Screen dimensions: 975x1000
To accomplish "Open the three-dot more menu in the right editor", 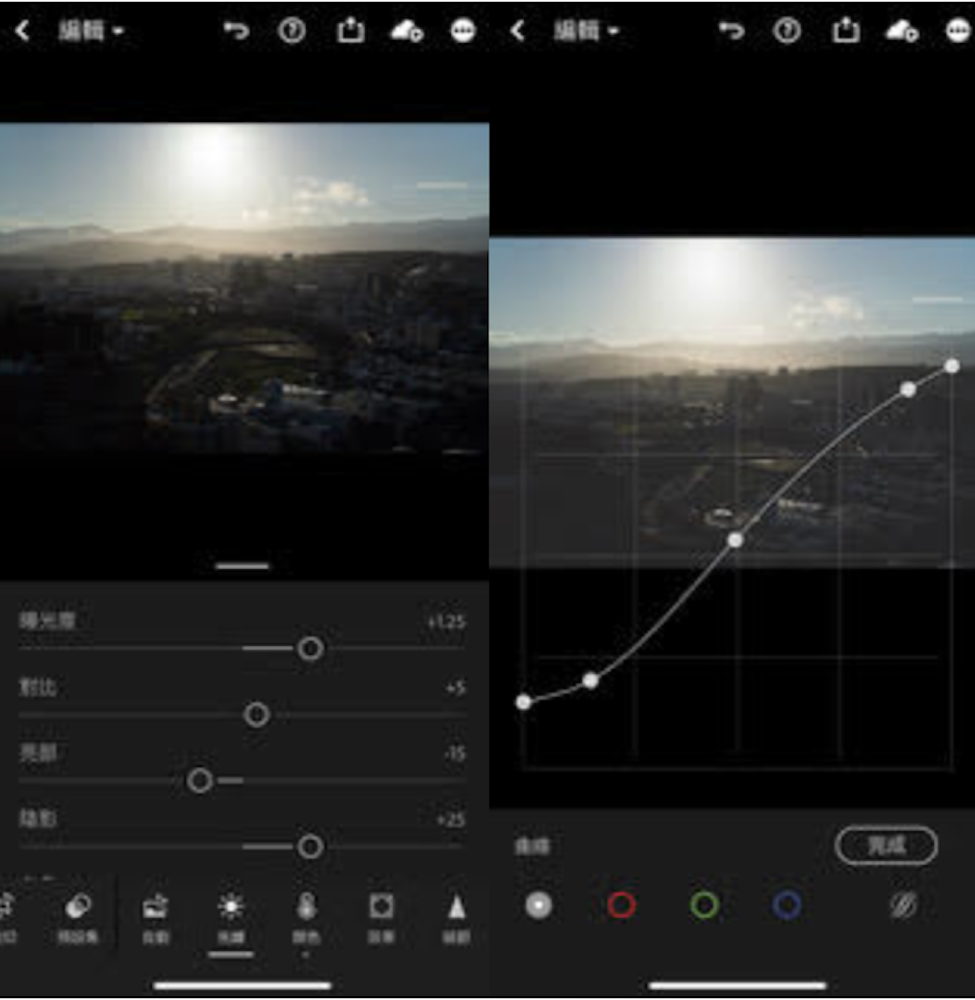I will [957, 31].
